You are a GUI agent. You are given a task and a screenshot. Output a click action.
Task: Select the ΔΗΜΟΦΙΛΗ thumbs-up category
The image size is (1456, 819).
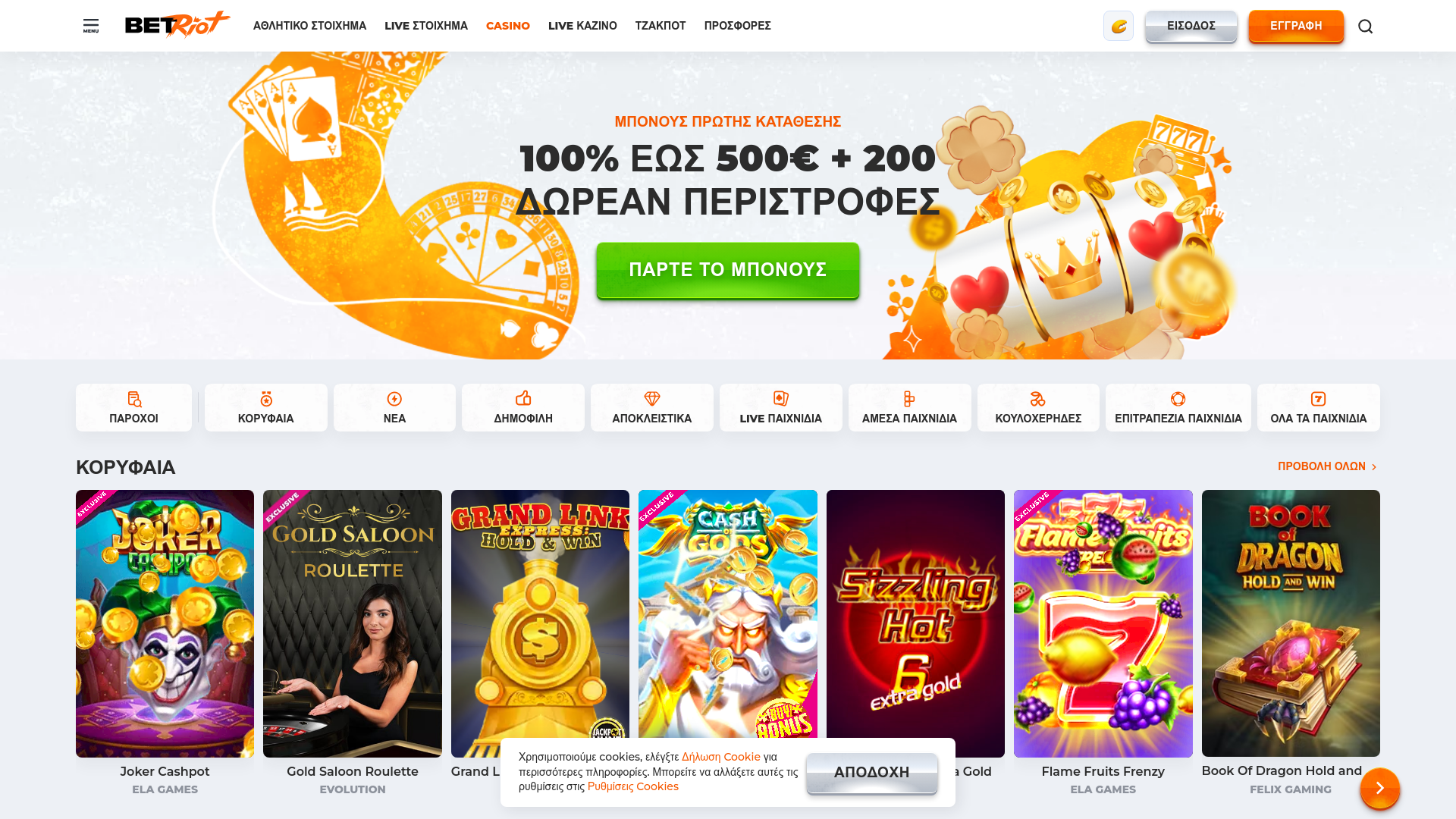[523, 408]
